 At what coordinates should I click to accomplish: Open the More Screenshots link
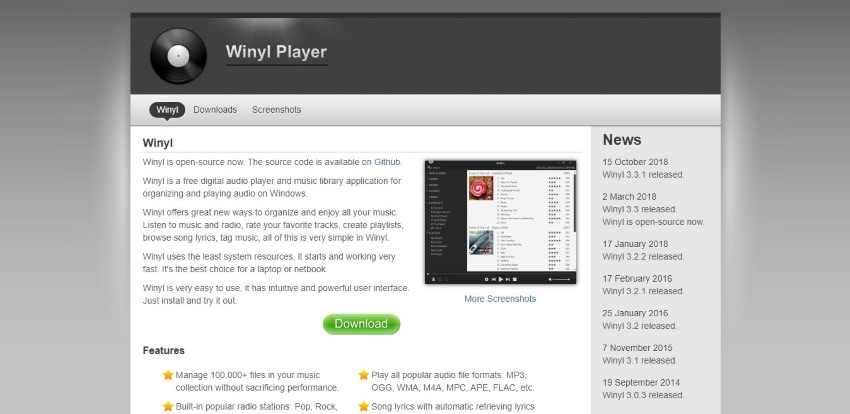(x=500, y=299)
